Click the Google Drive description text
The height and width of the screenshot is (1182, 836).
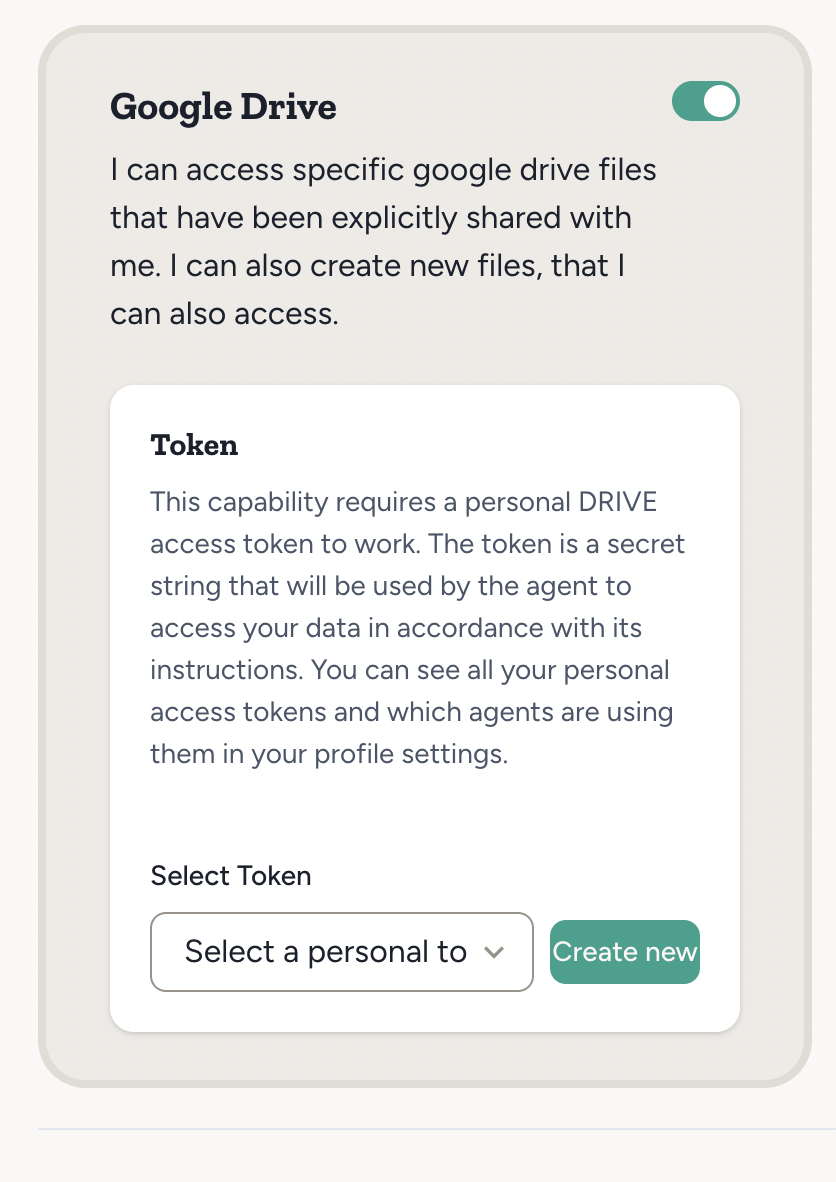[383, 241]
